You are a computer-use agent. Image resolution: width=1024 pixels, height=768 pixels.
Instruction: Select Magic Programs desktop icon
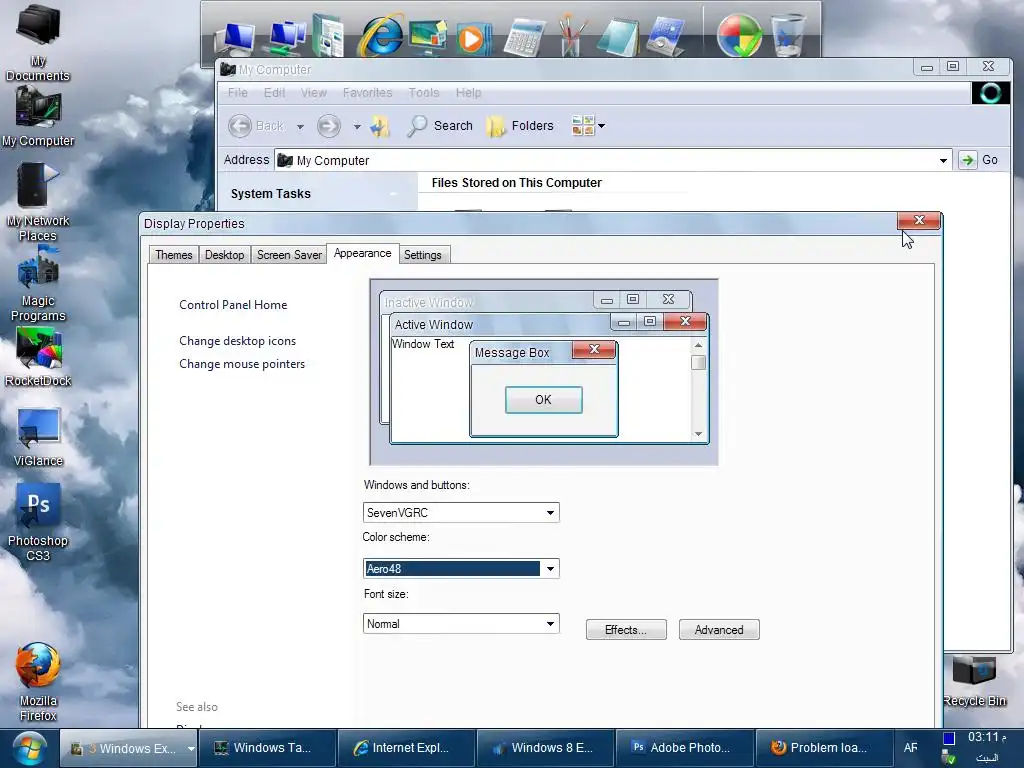point(38,284)
